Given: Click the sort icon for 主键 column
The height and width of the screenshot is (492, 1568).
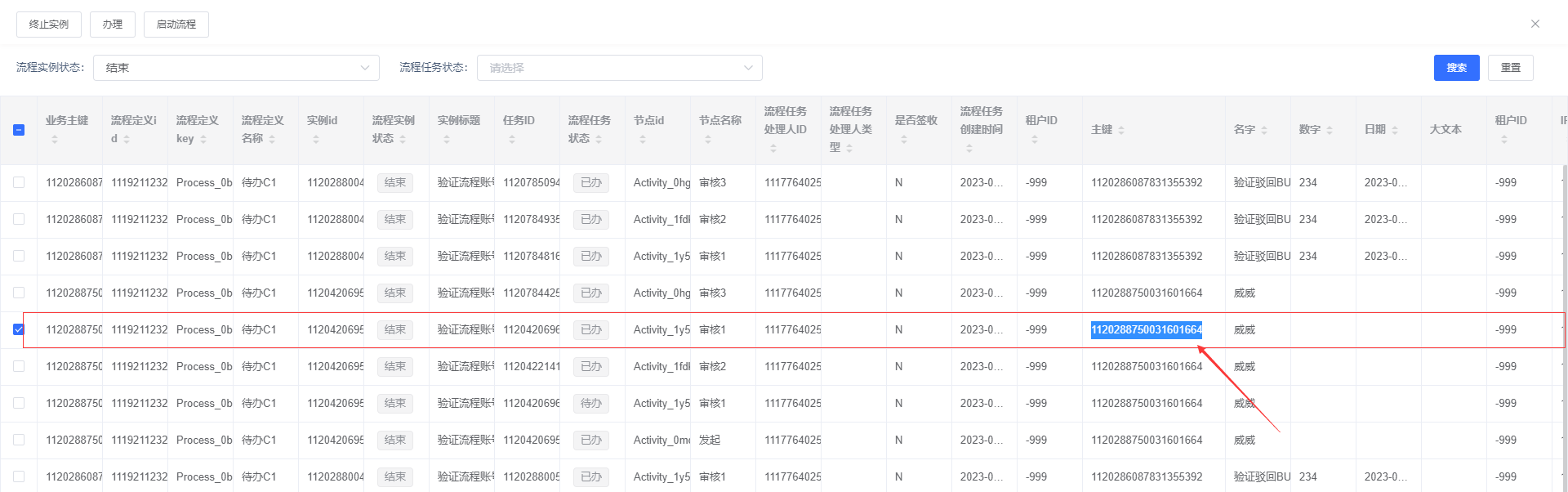Looking at the screenshot, I should point(1121,130).
